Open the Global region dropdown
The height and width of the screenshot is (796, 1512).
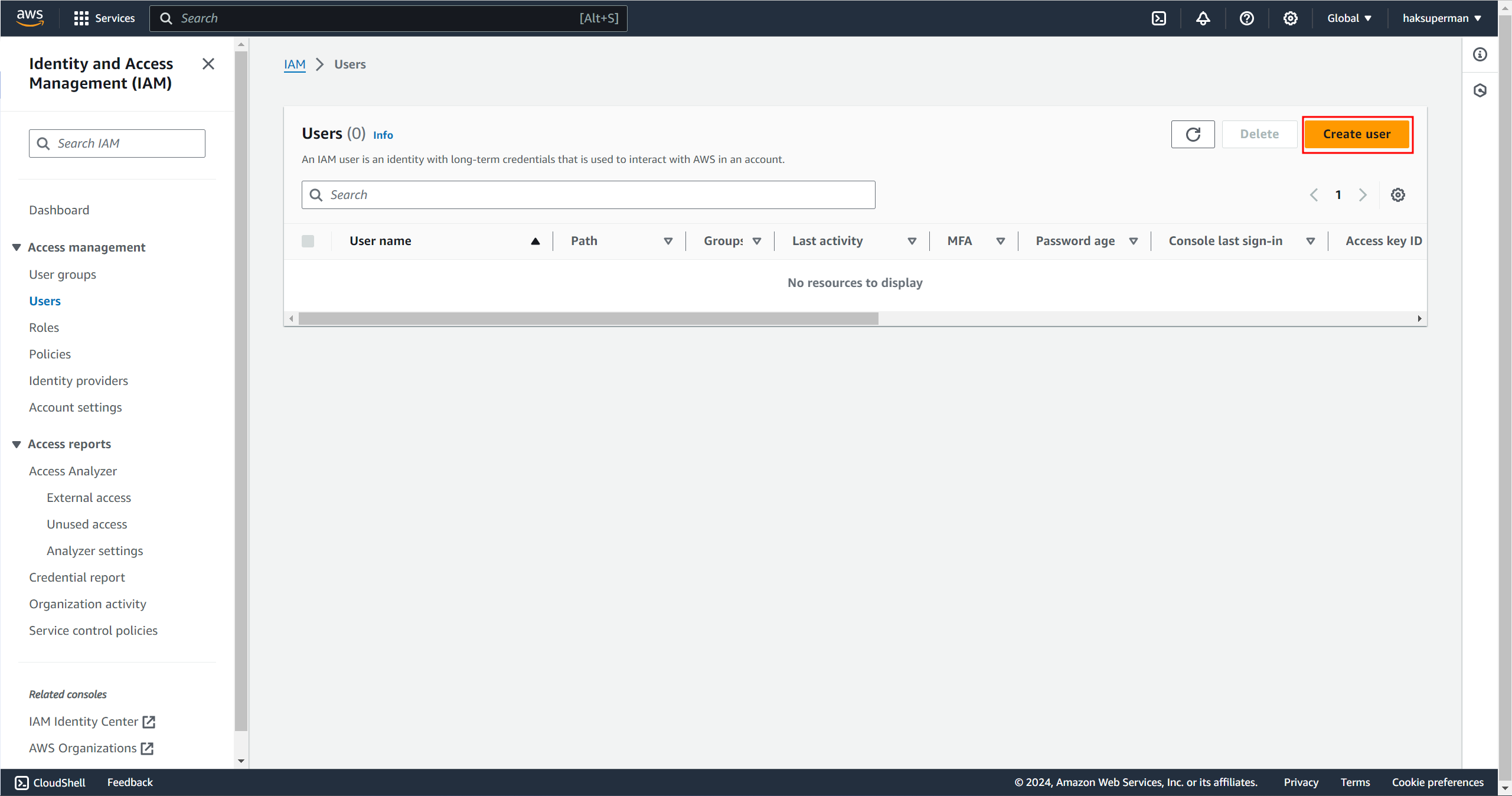(x=1349, y=18)
